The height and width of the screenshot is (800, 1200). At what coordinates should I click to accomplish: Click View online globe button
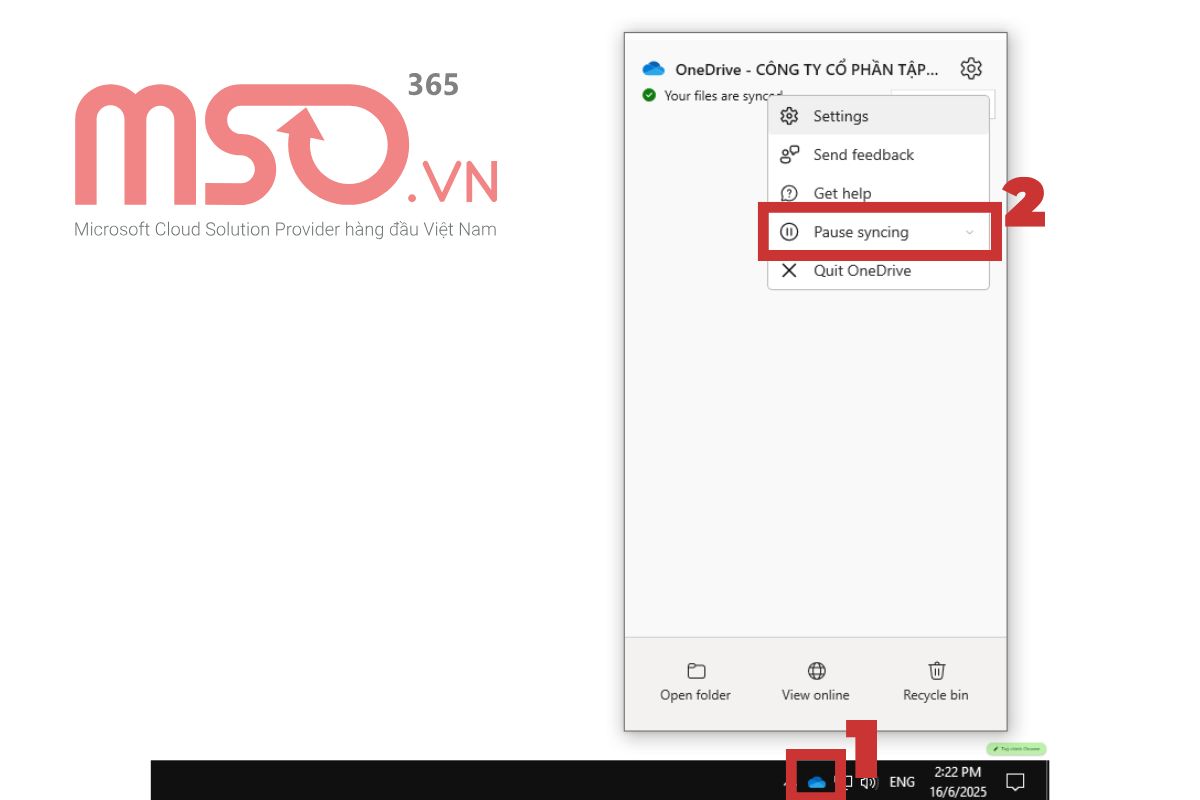click(816, 683)
